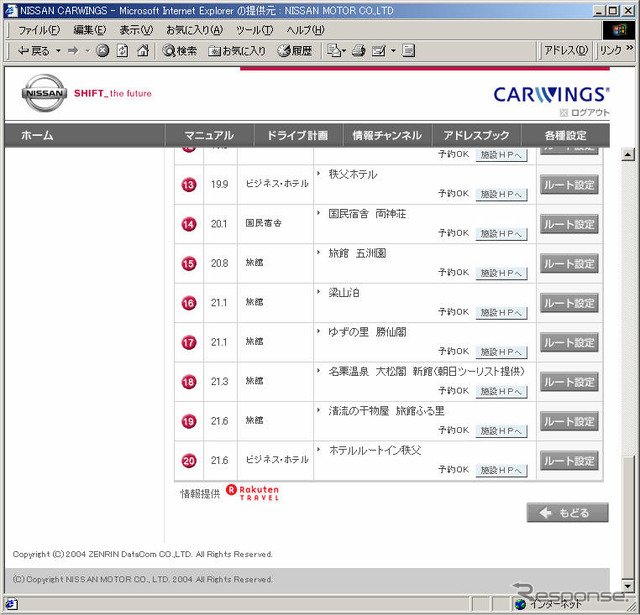Image resolution: width=640 pixels, height=615 pixels.
Task: Click the Forward arrow toolbar icon
Action: point(73,51)
